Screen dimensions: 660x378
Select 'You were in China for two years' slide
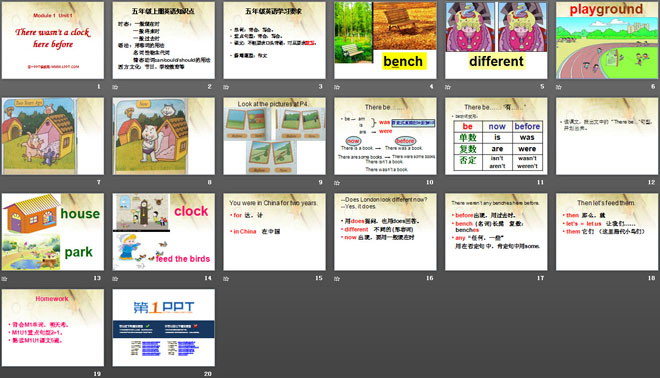274,232
